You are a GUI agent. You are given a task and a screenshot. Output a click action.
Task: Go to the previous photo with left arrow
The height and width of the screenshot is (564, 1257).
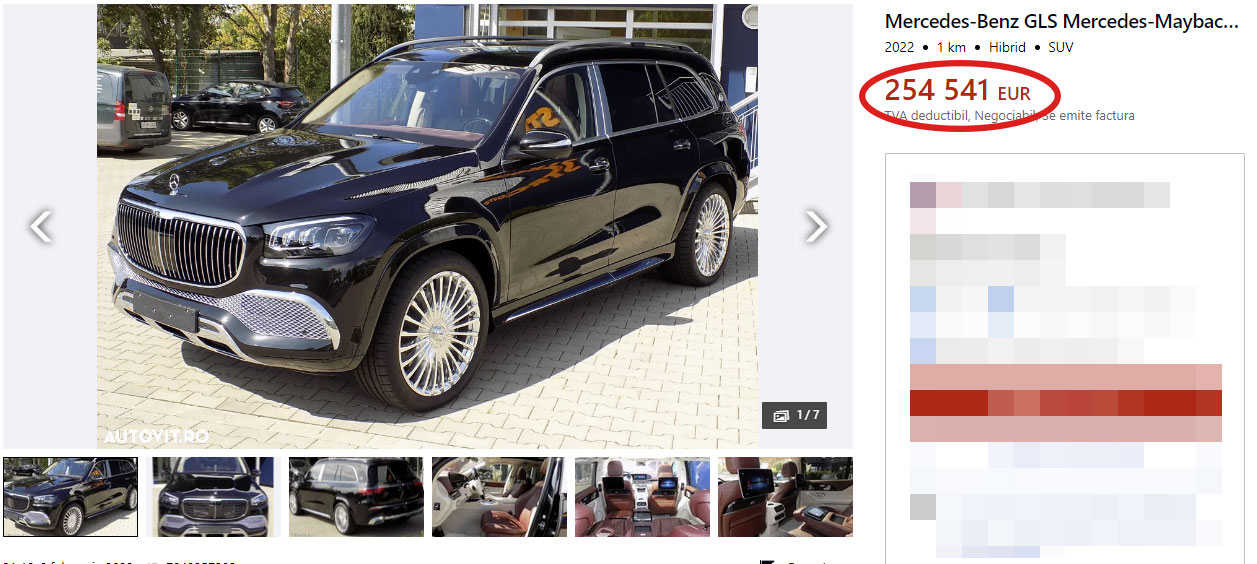click(x=40, y=226)
